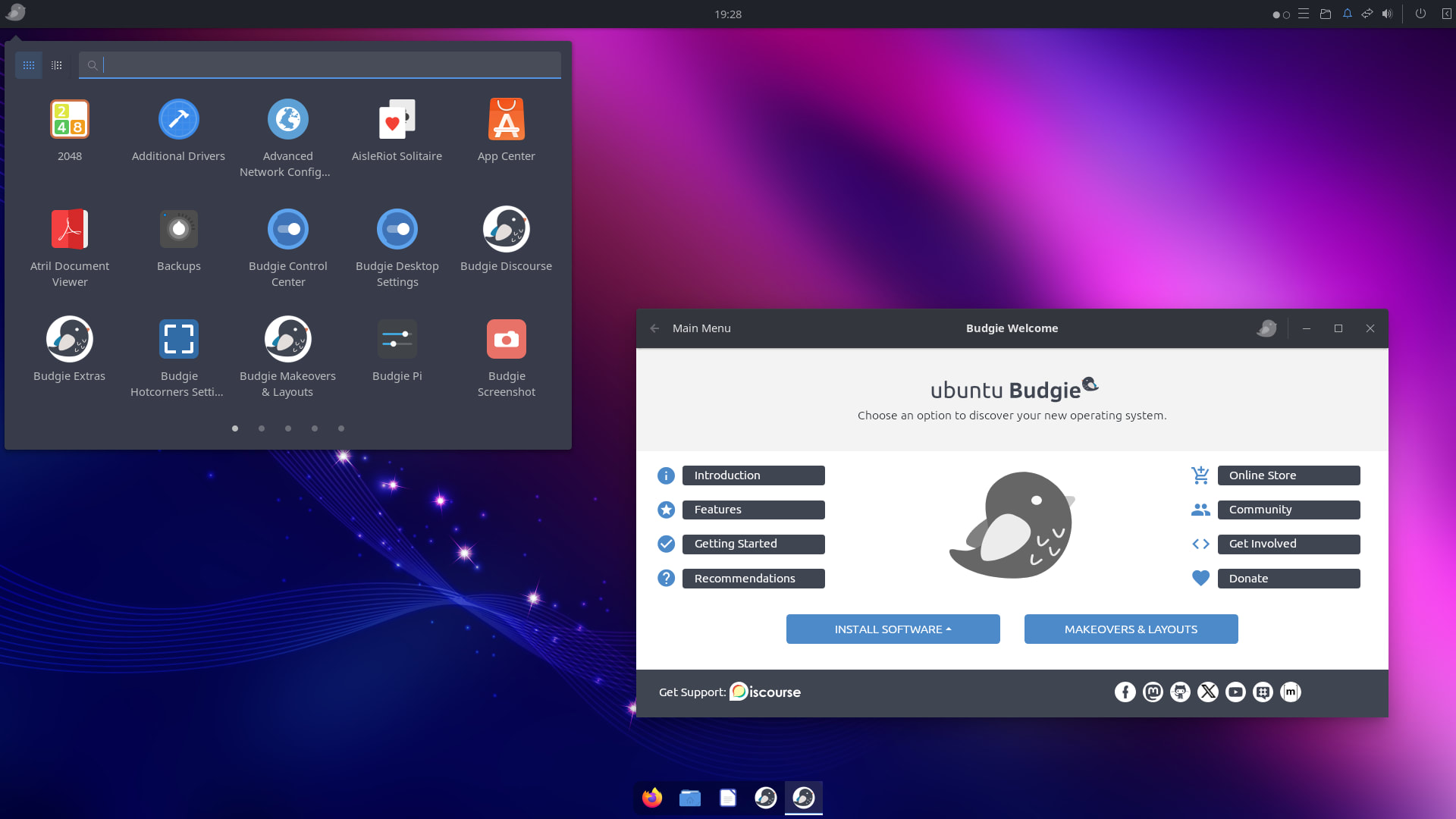Expand the INSTALL SOFTWARE options
Image resolution: width=1456 pixels, height=819 pixels.
click(x=893, y=629)
